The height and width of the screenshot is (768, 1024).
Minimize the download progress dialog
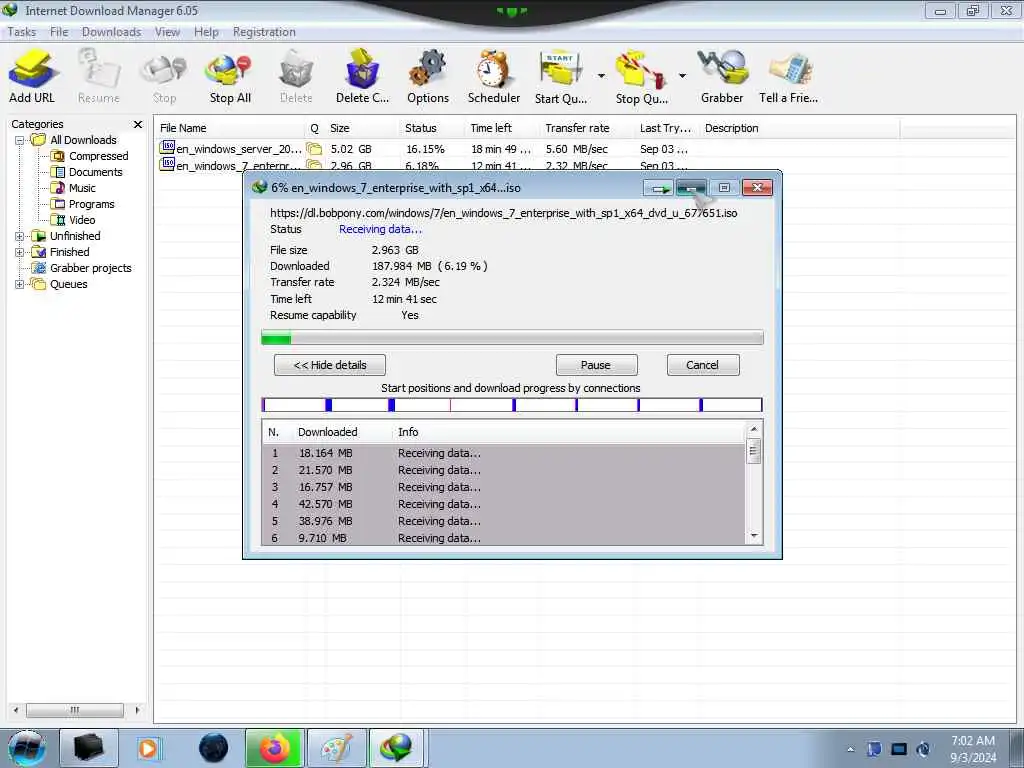point(692,188)
